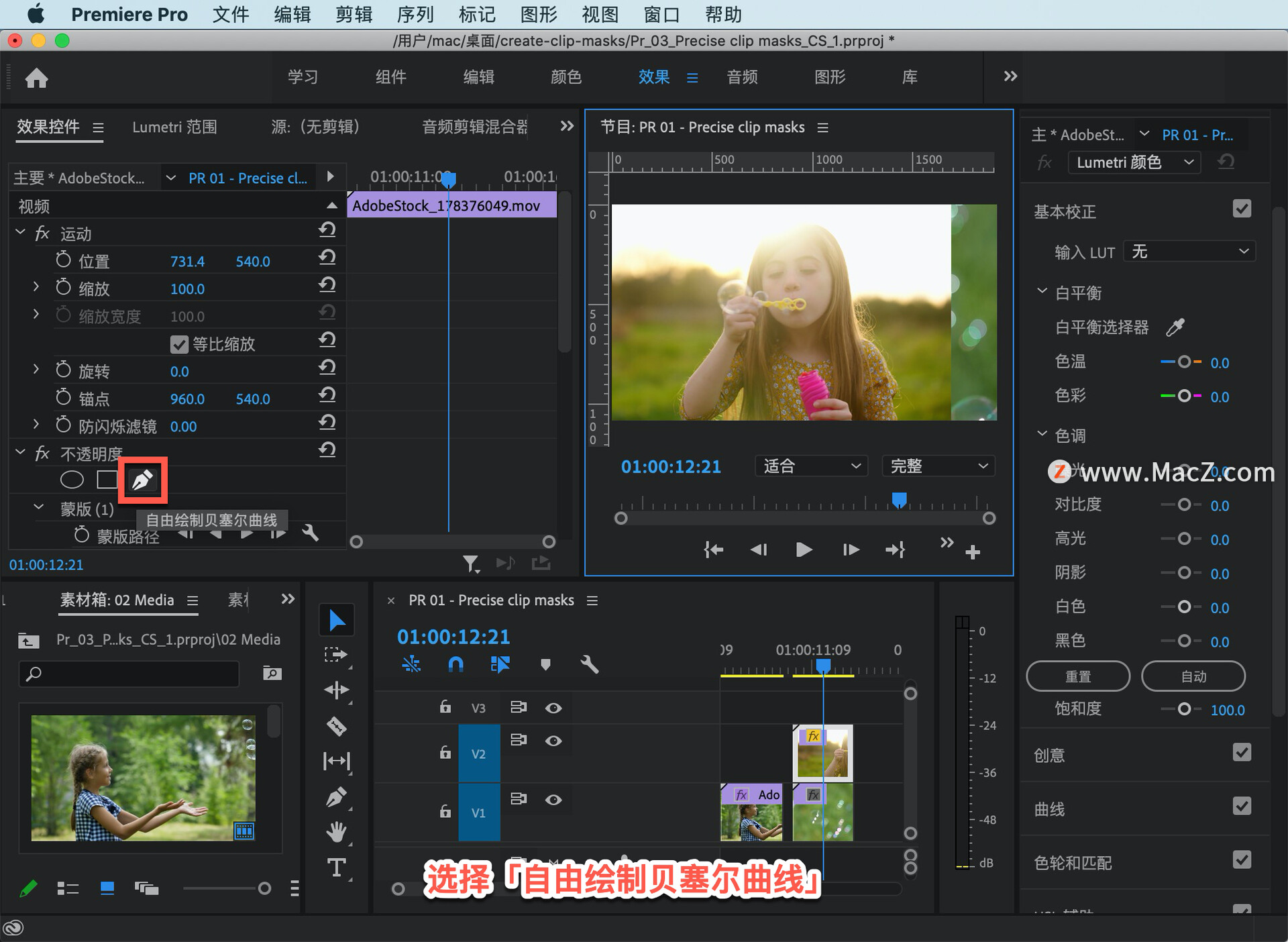Click the Home icon
Image resolution: width=1288 pixels, height=942 pixels.
pyautogui.click(x=36, y=78)
